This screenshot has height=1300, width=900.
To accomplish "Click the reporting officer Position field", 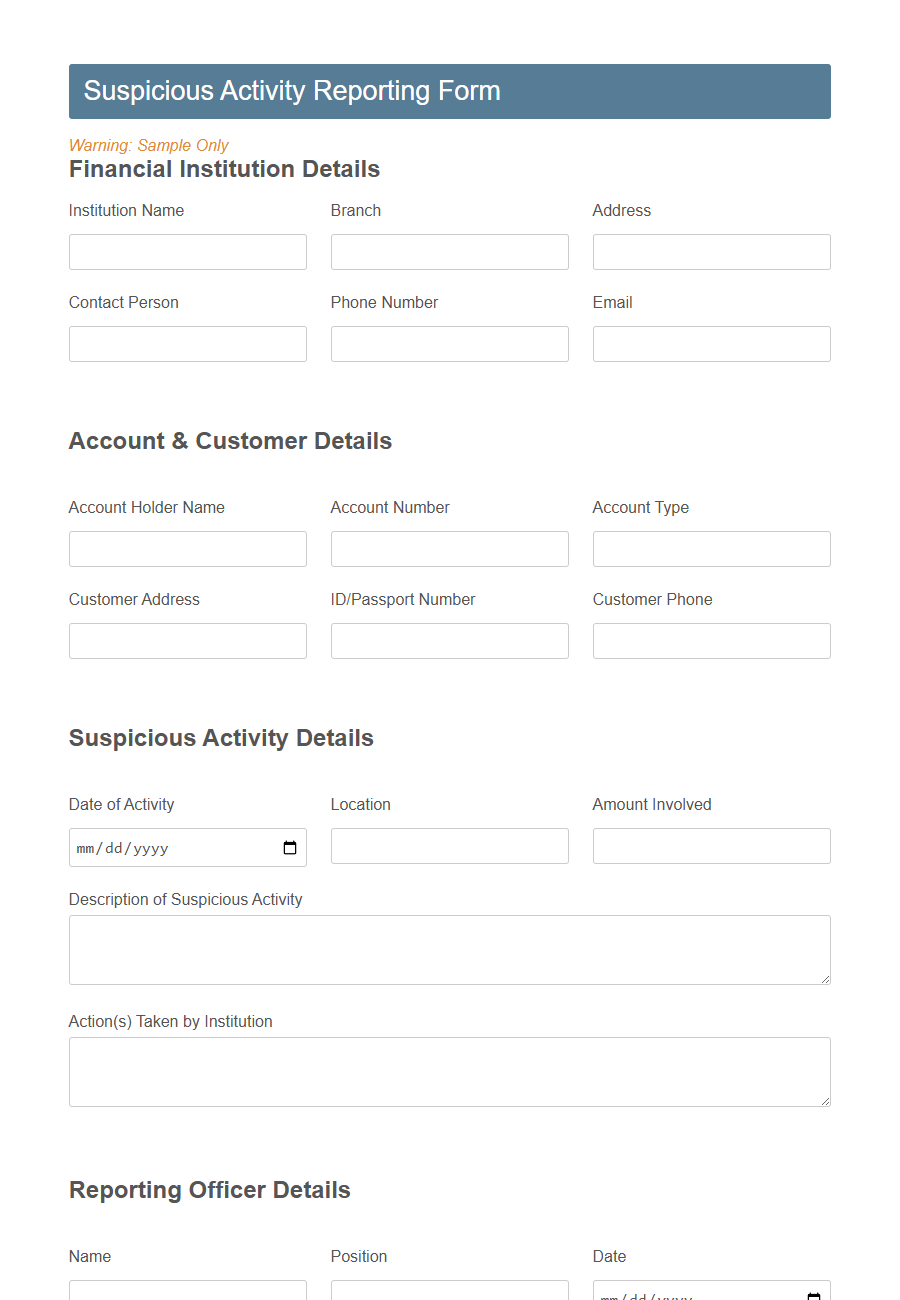I will [x=449, y=1293].
